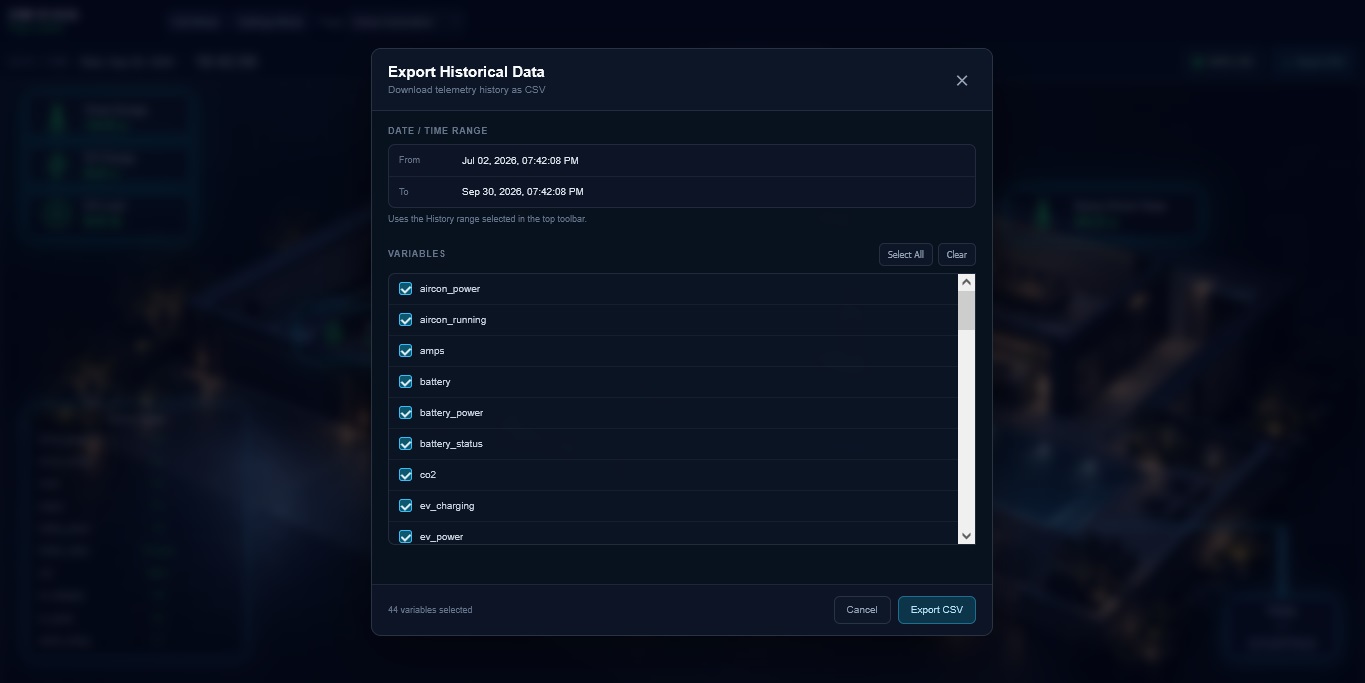Toggle the battery variable checkbox
This screenshot has height=683, width=1365.
coord(406,382)
